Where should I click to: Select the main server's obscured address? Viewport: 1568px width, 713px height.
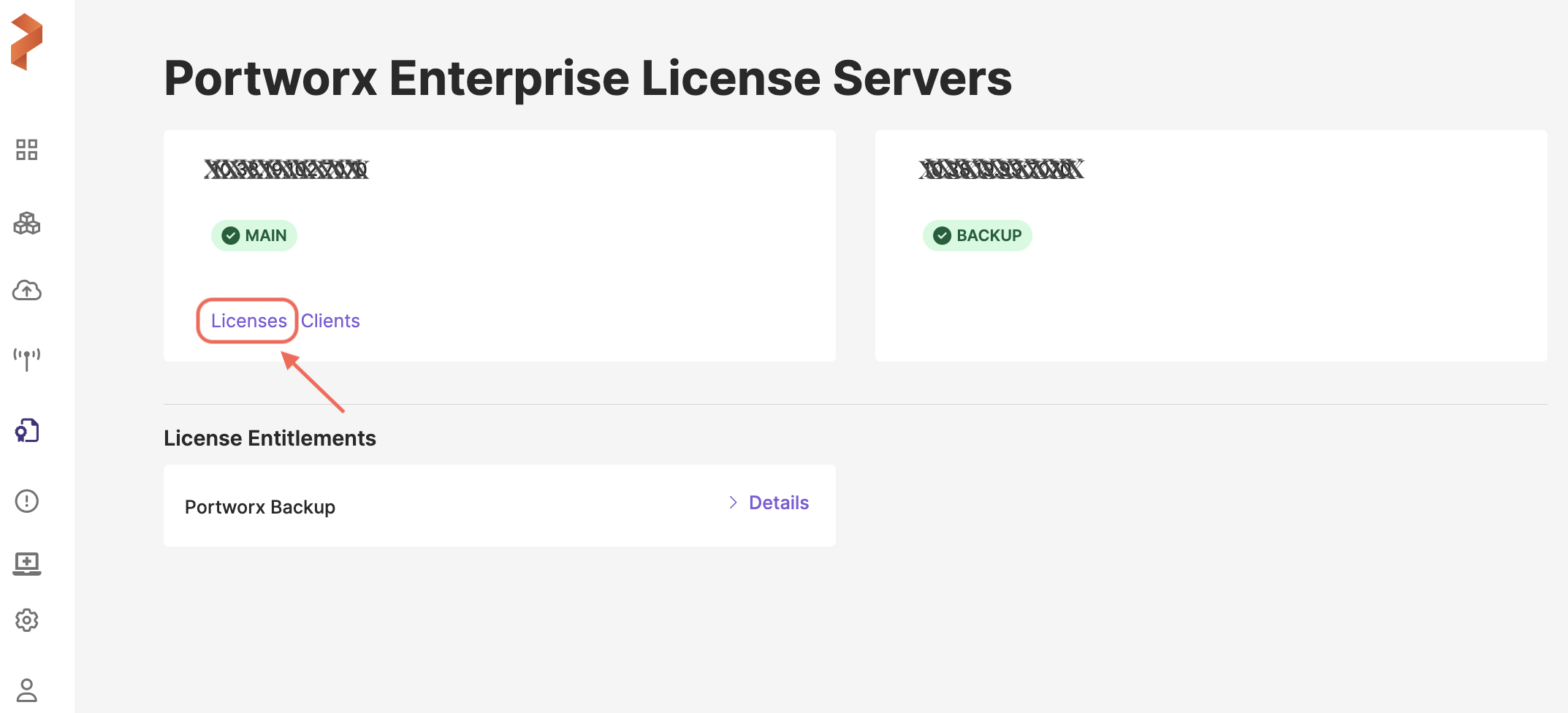pos(286,169)
